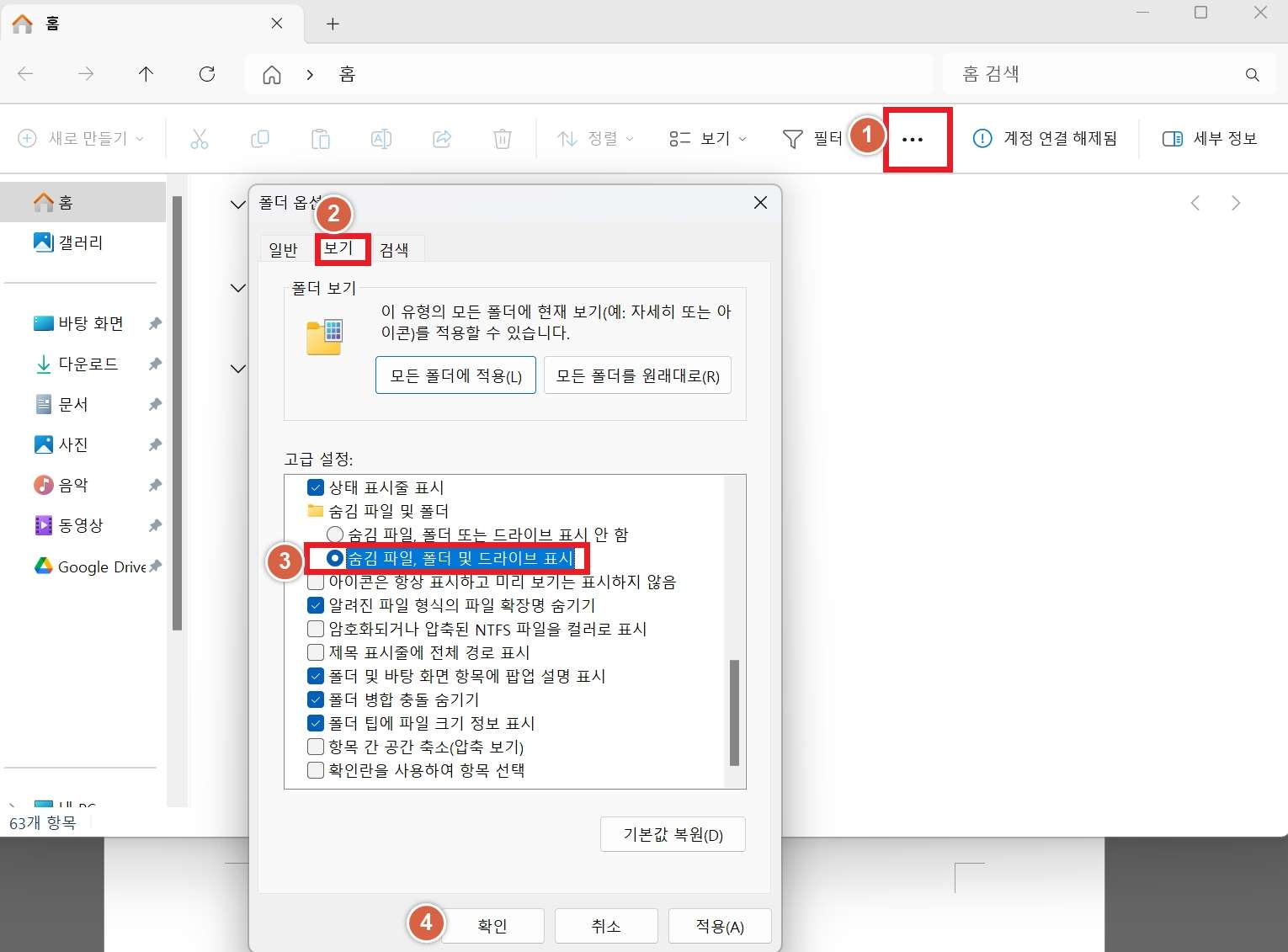The width and height of the screenshot is (1288, 952).
Task: Open the See more (…) toolbar menu
Action: point(913,140)
